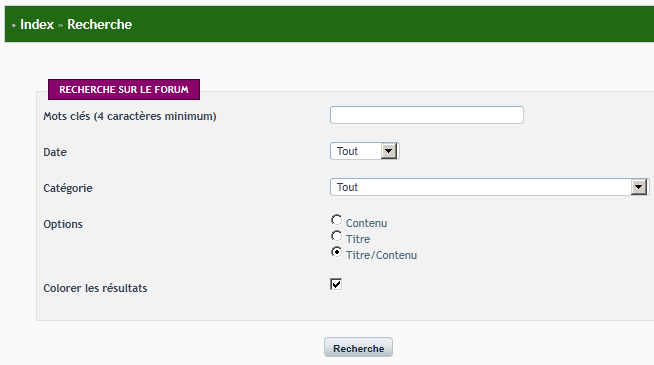Screen dimensions: 654x365
Task: Click the Recherche sur le forum heading
Action: [124, 90]
